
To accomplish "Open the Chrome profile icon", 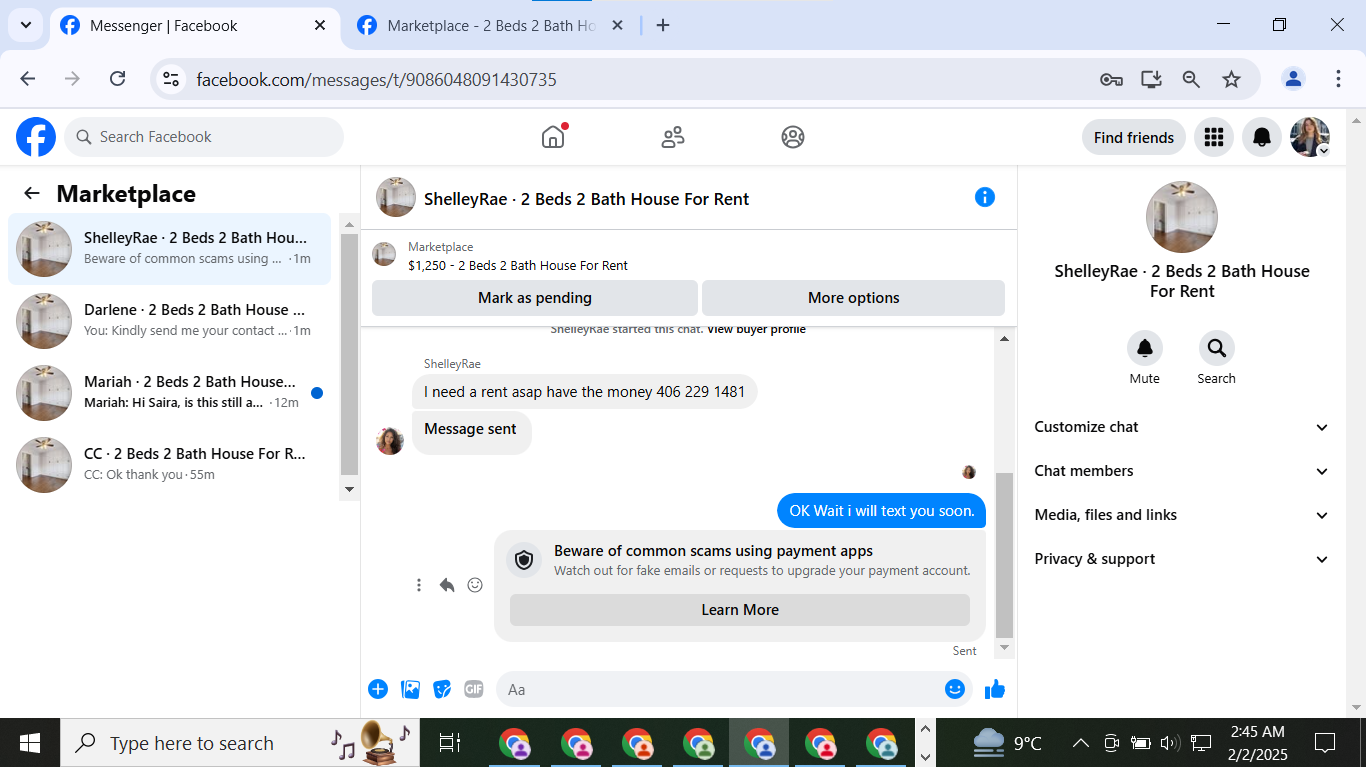I will 1293,79.
